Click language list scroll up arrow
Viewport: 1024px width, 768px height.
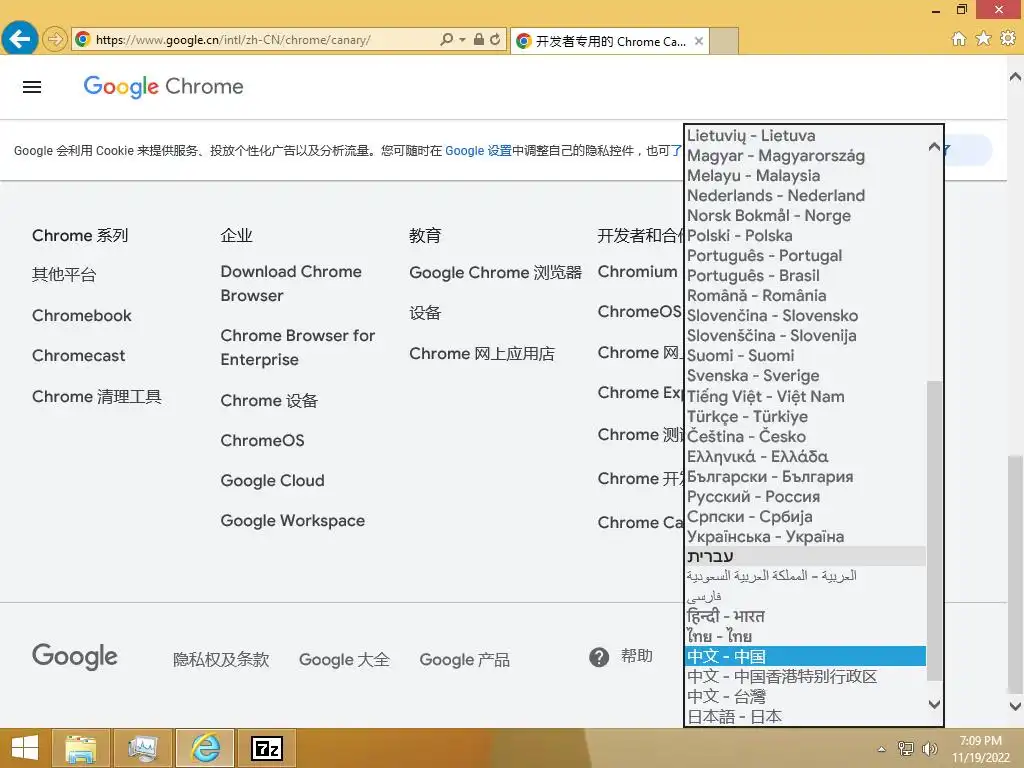pyautogui.click(x=935, y=146)
